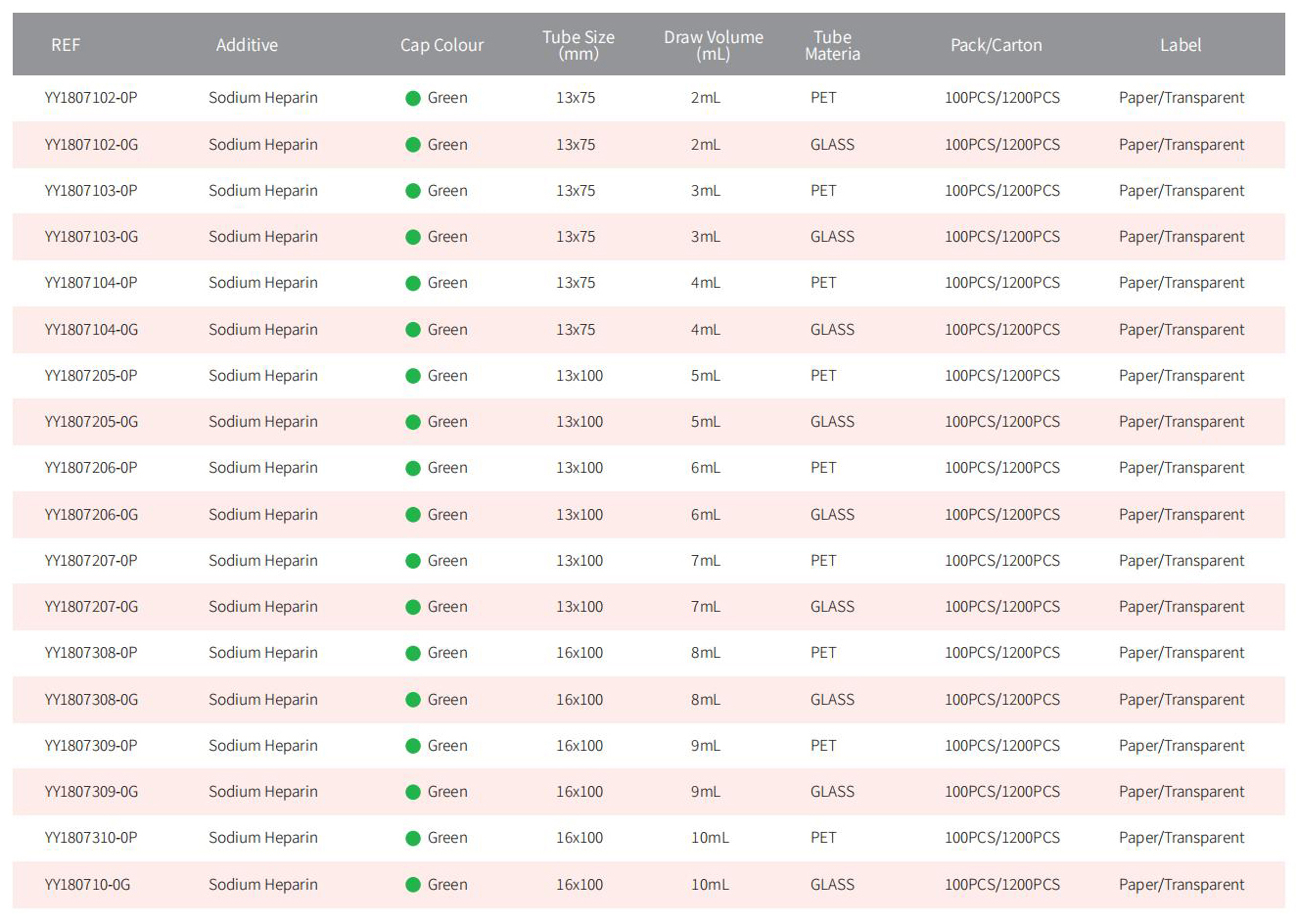Select the REF code YY1807102-0P
This screenshot has width=1298, height=924.
tap(91, 98)
